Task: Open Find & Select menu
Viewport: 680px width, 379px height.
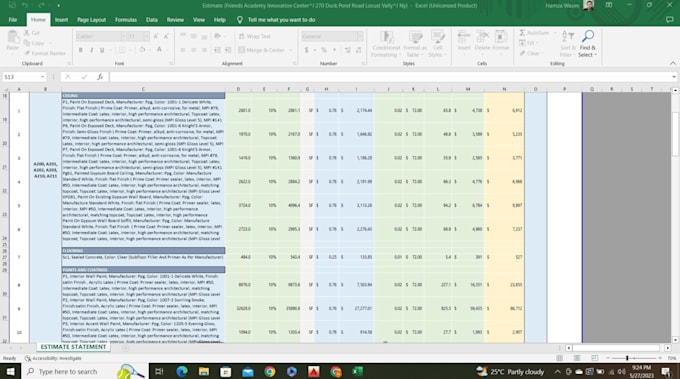Action: (588, 43)
